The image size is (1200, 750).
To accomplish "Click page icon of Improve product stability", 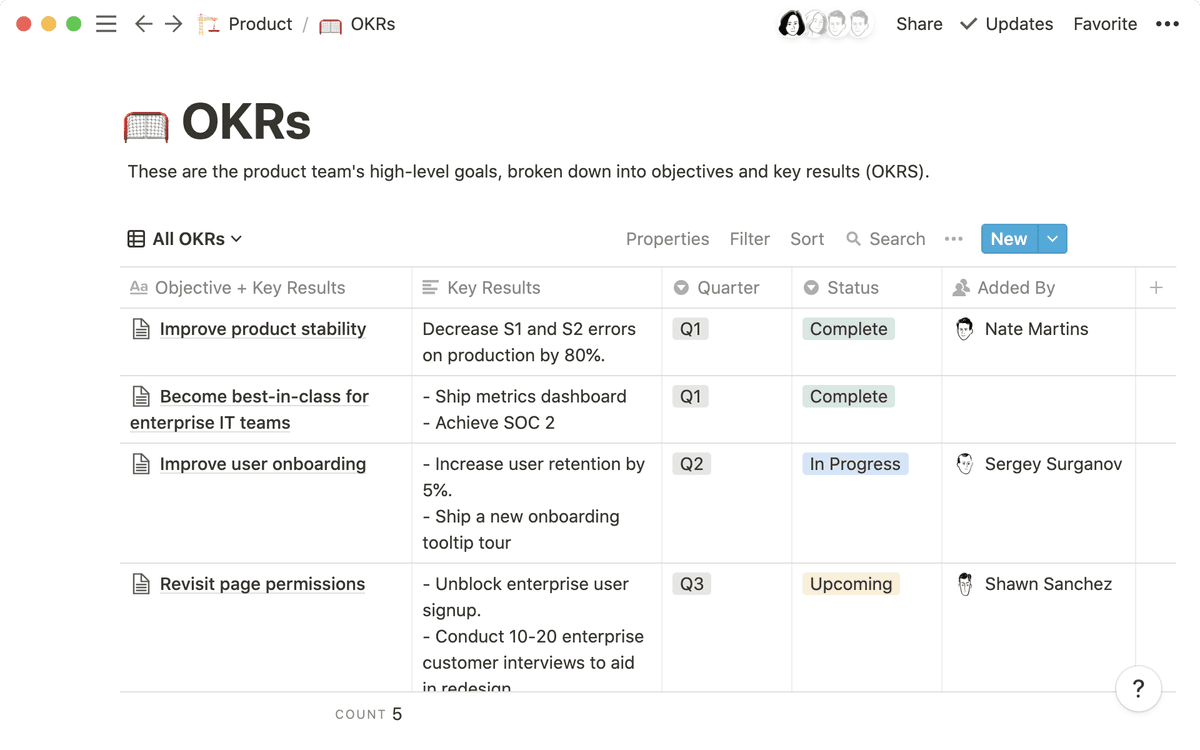I will pyautogui.click(x=141, y=329).
